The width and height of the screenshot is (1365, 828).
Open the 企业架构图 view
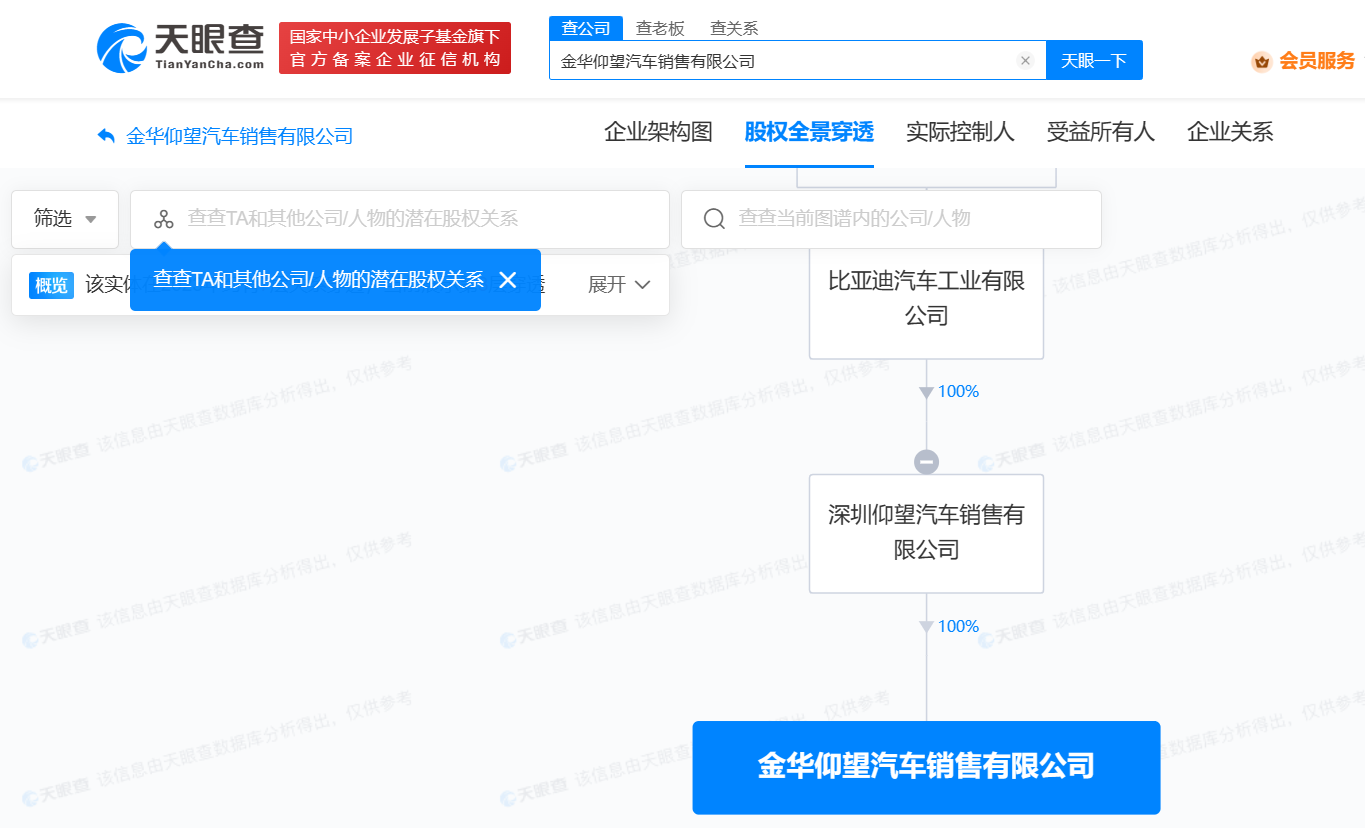[658, 131]
